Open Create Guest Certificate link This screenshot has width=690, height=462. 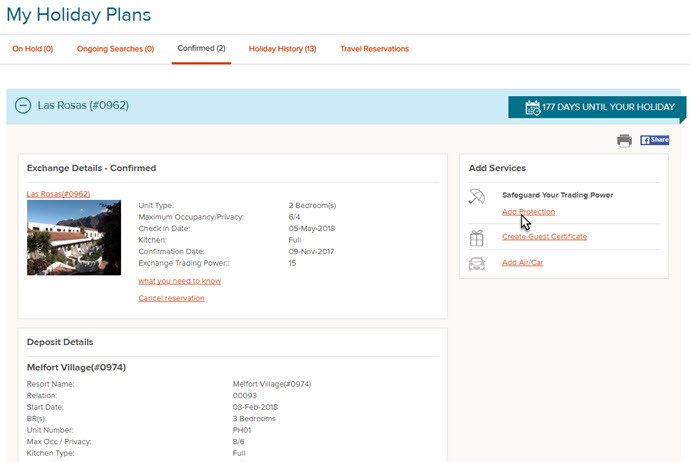544,237
